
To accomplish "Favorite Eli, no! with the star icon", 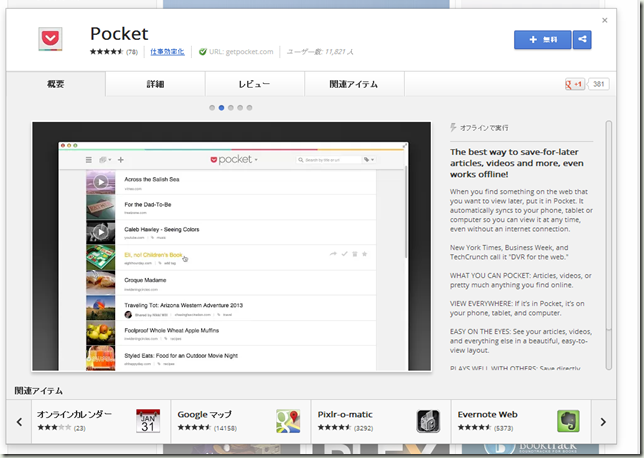I will (365, 254).
